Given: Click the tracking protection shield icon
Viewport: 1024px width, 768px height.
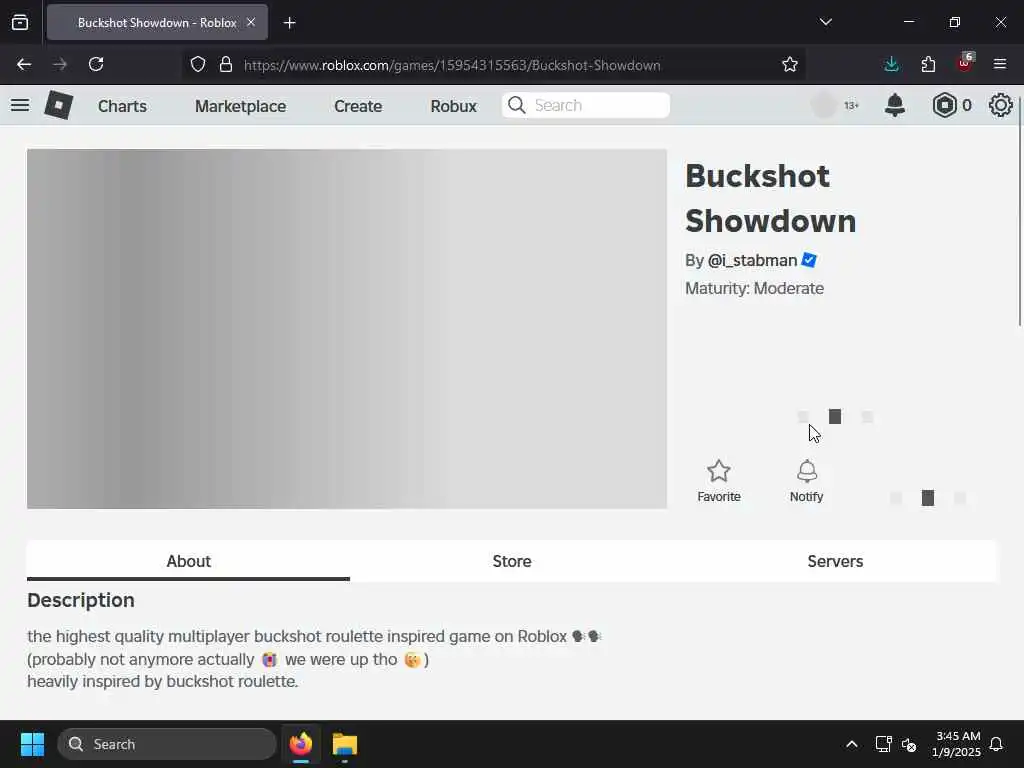Looking at the screenshot, I should [x=198, y=64].
